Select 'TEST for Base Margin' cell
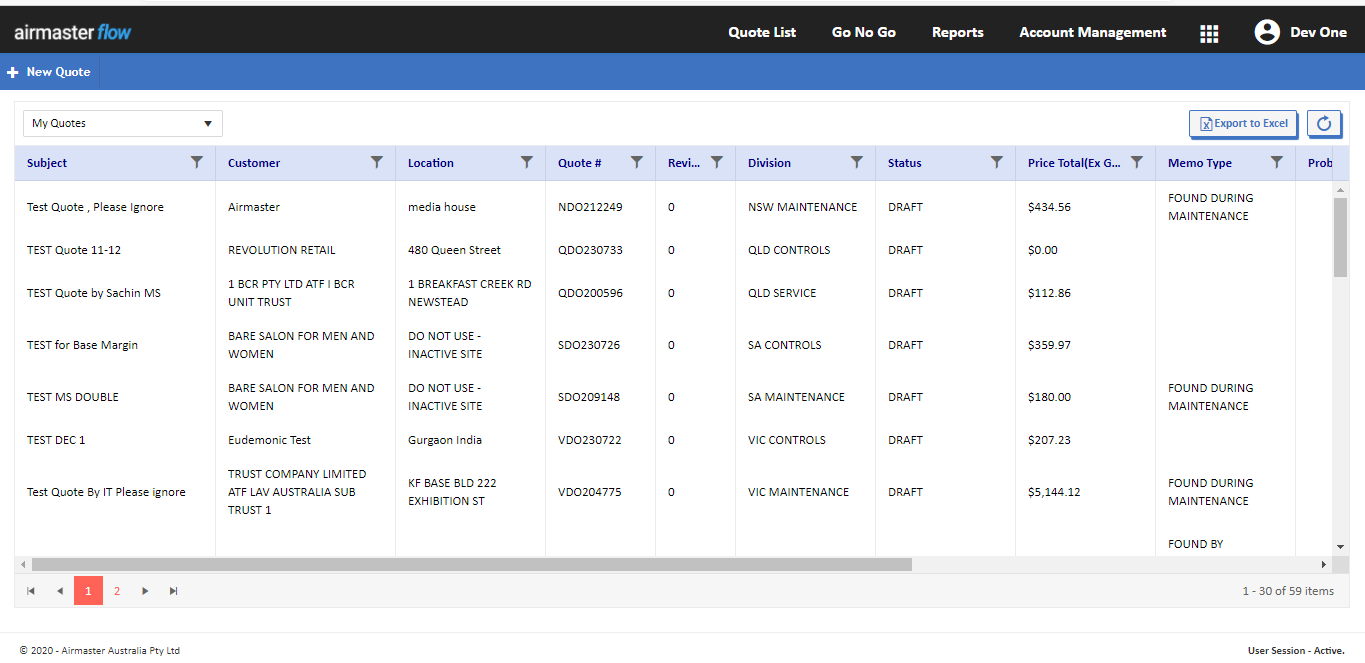This screenshot has height=663, width=1365. (115, 345)
